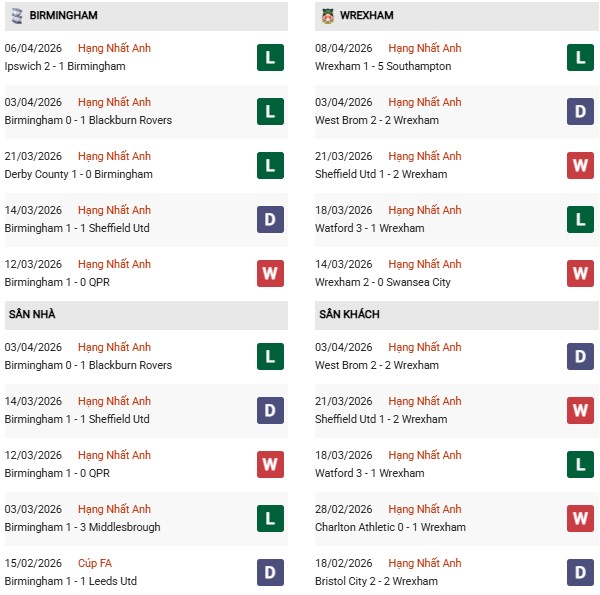Select the SÂN KHÁCH section header

click(349, 315)
